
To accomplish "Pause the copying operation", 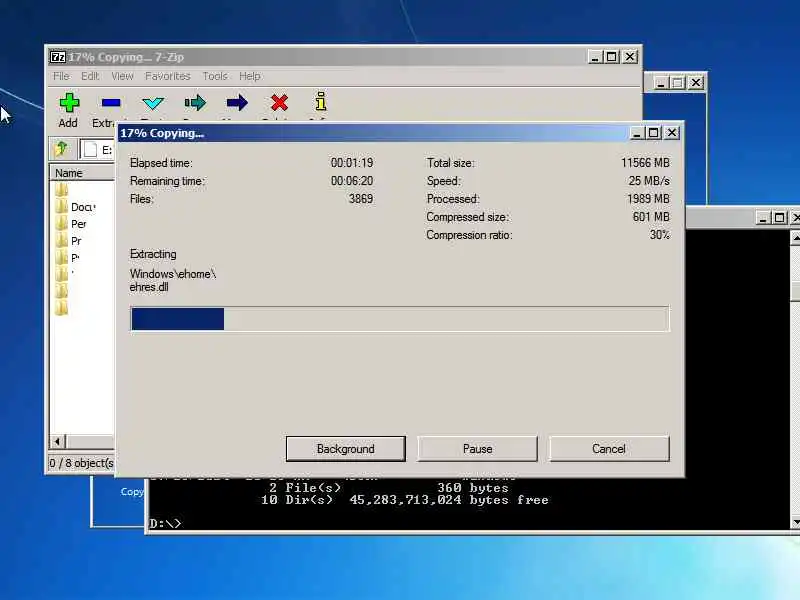I will [x=478, y=449].
